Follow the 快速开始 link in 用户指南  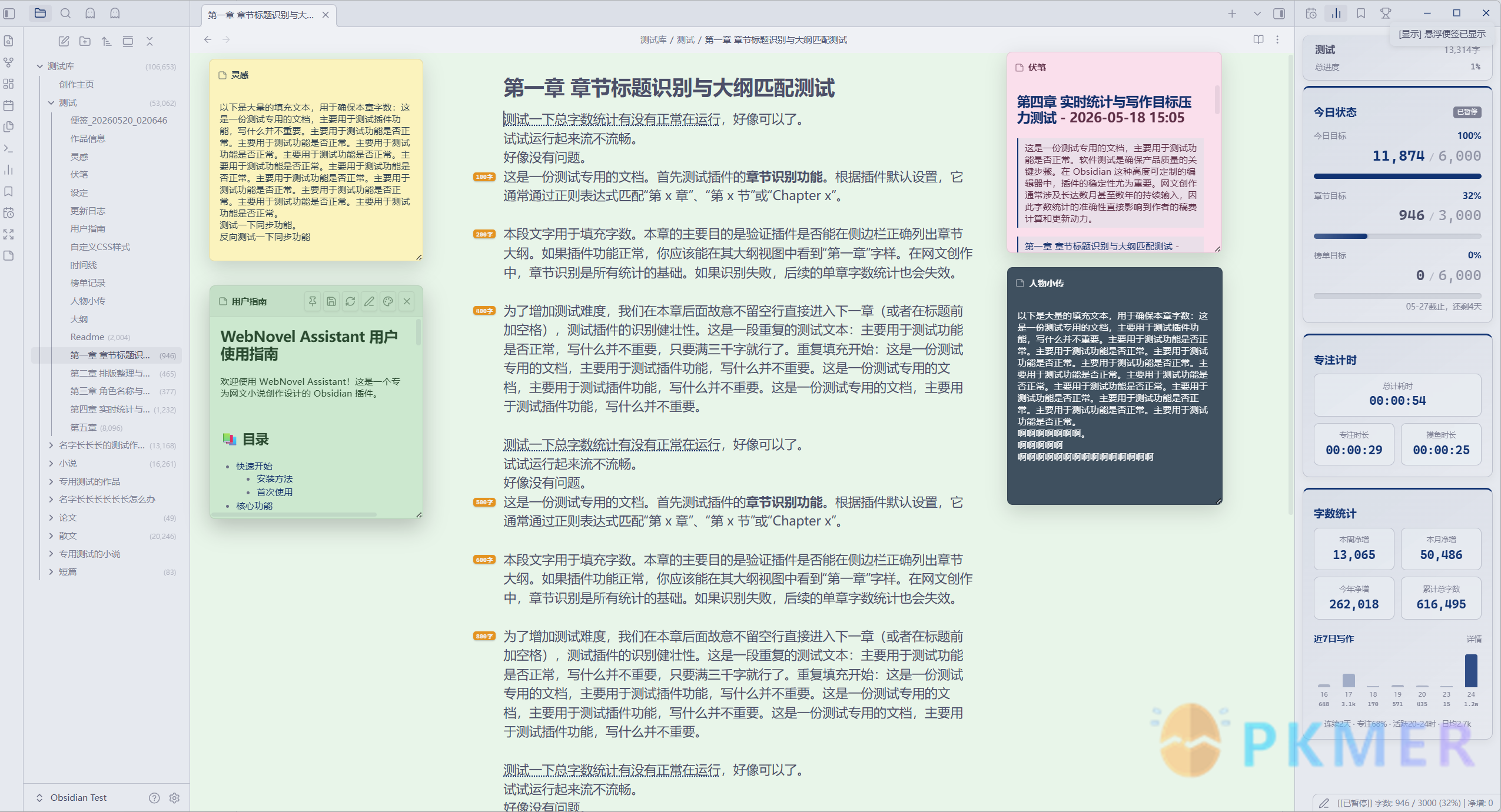pyautogui.click(x=254, y=466)
